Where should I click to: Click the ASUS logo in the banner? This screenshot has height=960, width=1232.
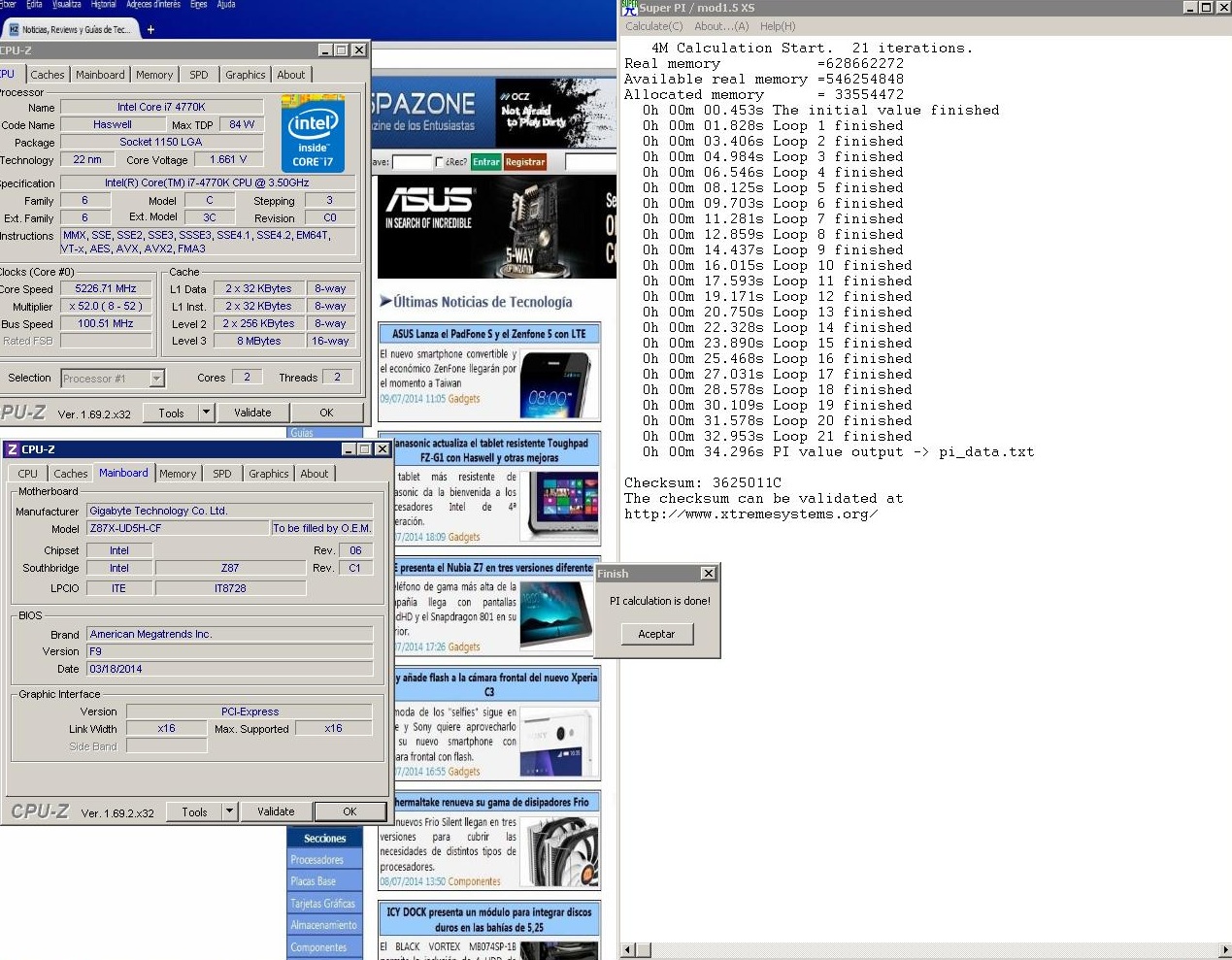click(429, 200)
